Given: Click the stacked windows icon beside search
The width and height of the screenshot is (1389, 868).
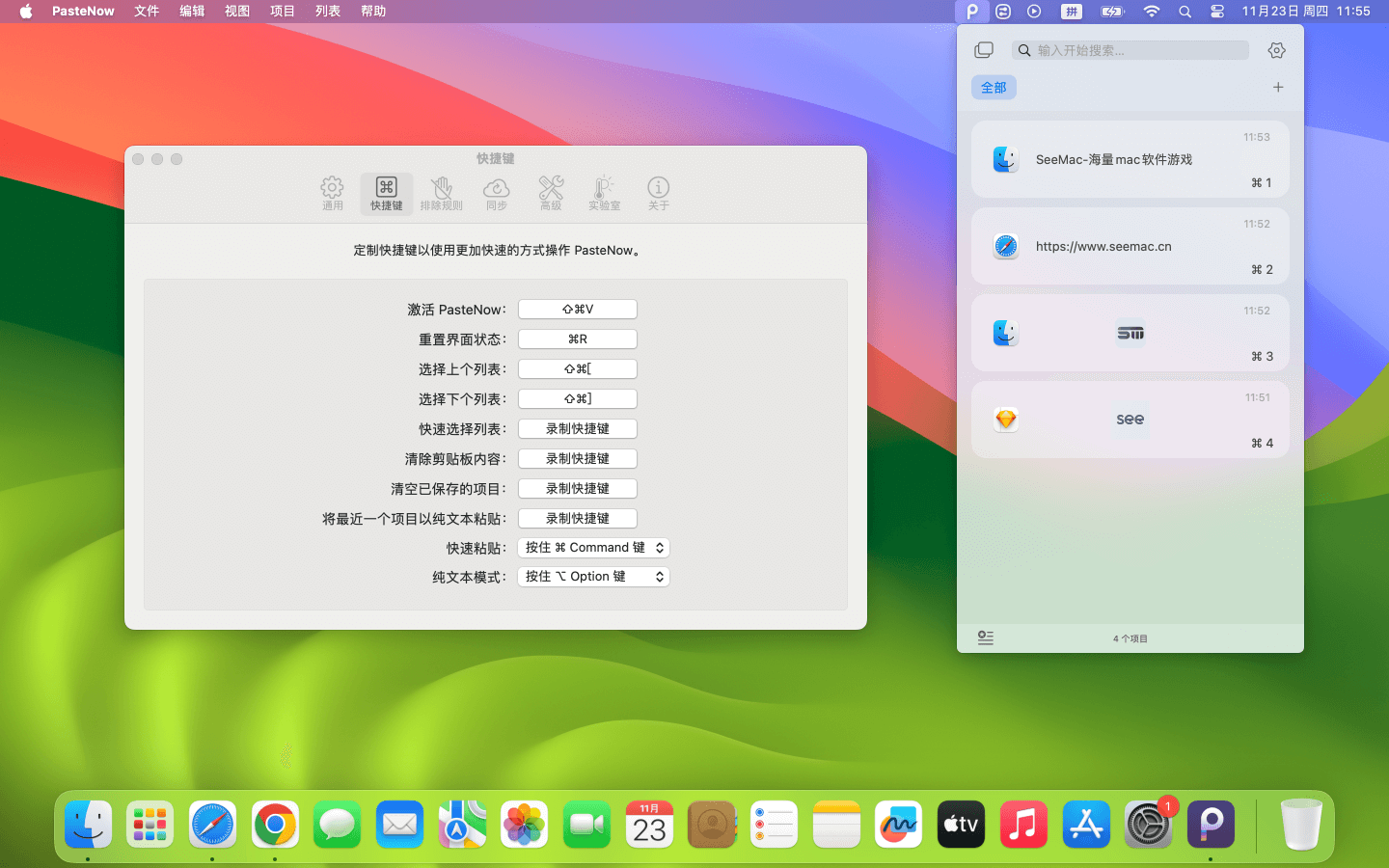Looking at the screenshot, I should click(x=984, y=50).
